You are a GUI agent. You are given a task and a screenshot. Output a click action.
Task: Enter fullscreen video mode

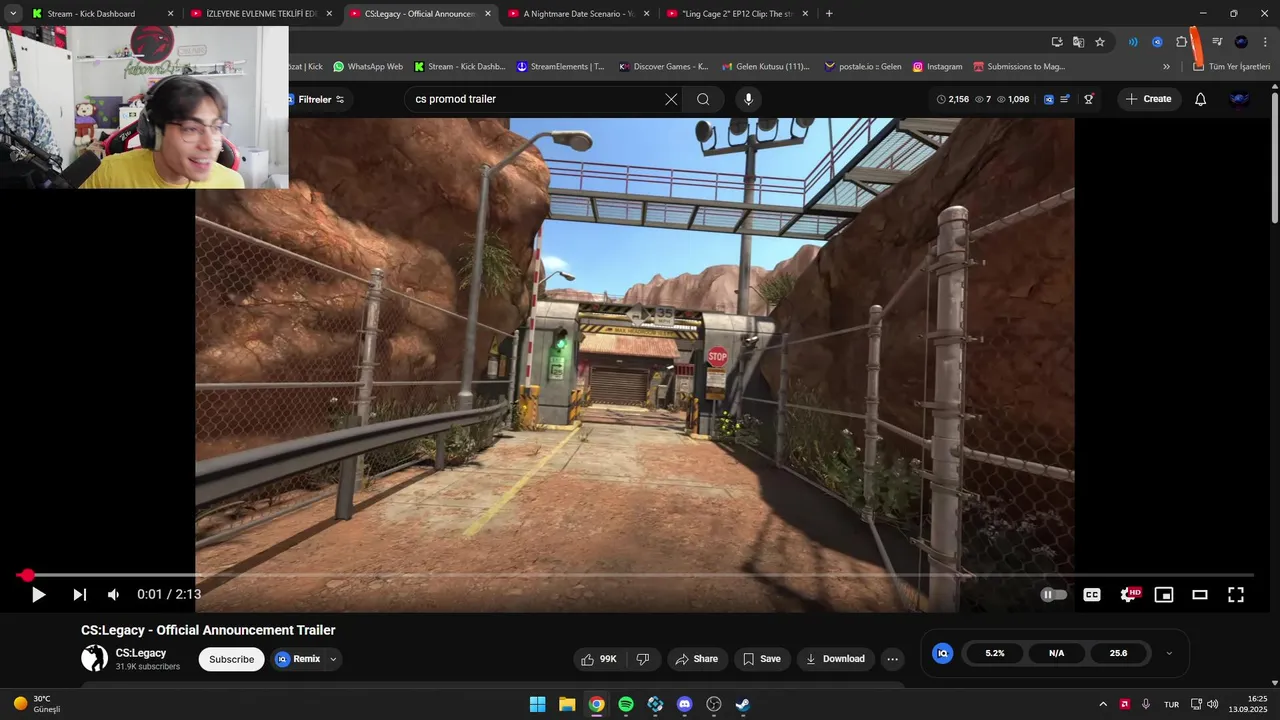[x=1236, y=595]
